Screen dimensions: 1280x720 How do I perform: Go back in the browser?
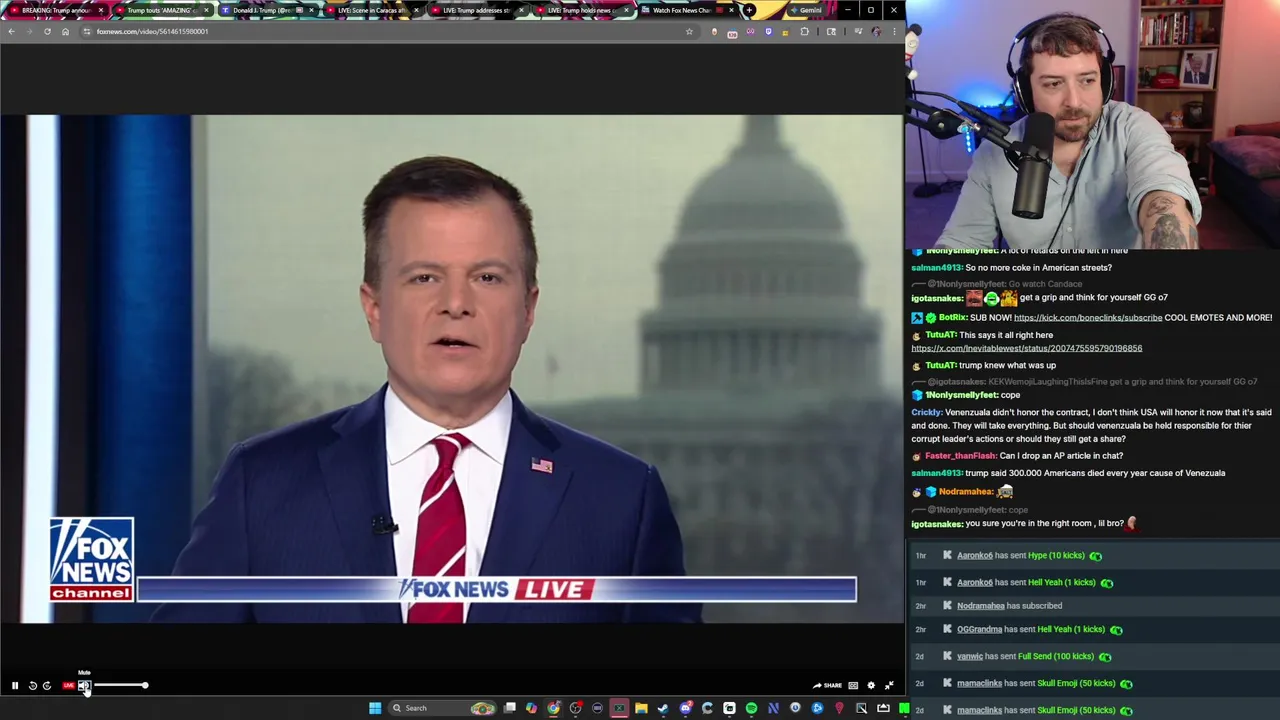(x=11, y=31)
